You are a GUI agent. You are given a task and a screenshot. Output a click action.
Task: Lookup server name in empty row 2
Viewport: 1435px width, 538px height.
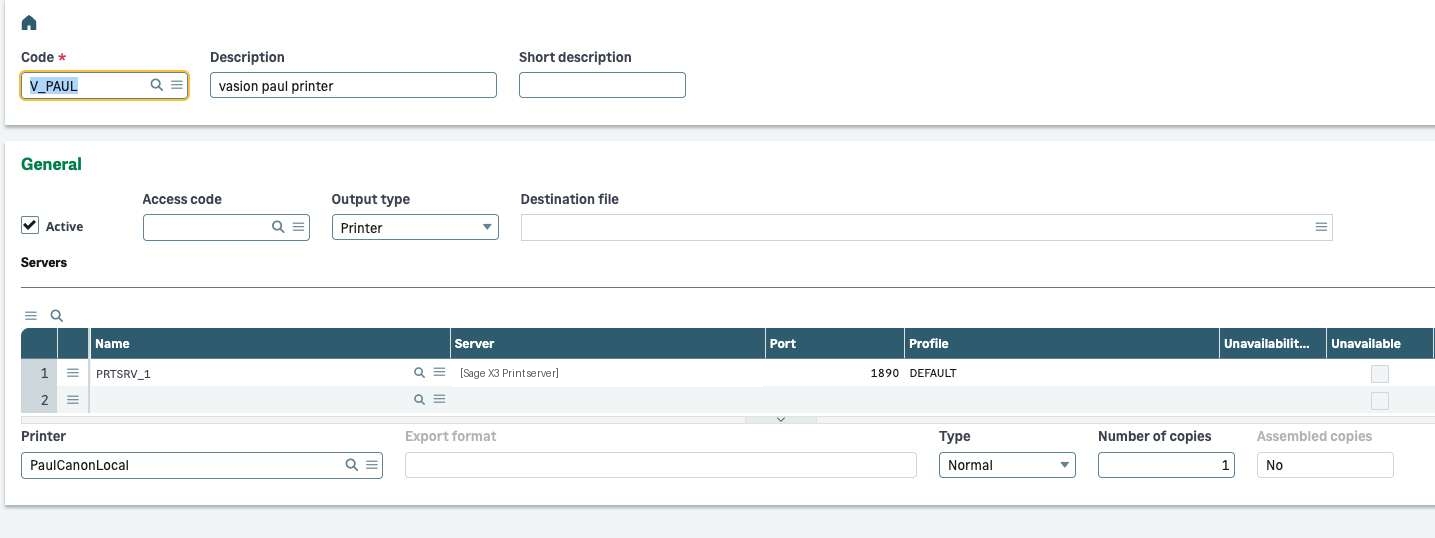point(420,400)
